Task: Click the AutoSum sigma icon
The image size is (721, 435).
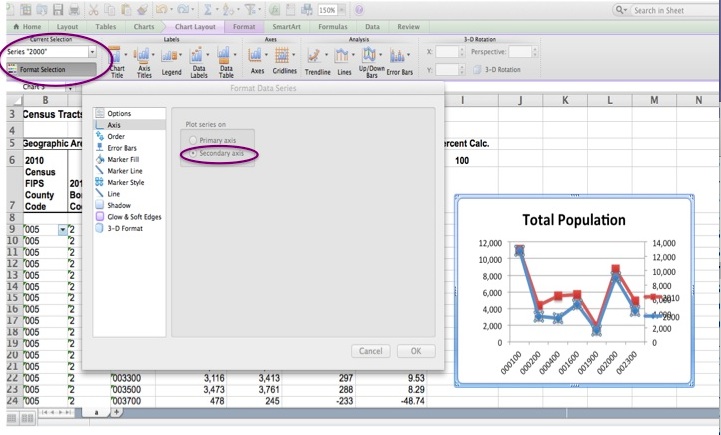Action: coord(207,9)
